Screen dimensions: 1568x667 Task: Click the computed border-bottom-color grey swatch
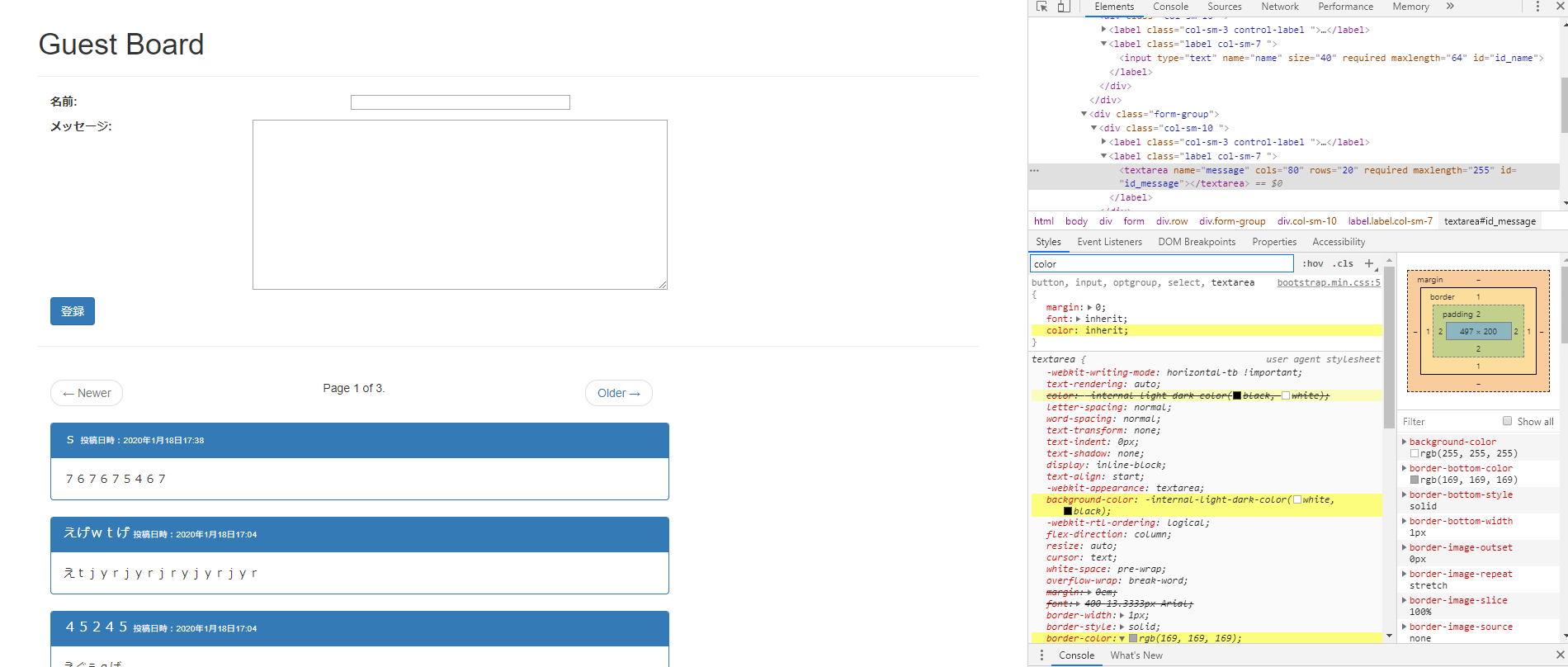pos(1415,480)
